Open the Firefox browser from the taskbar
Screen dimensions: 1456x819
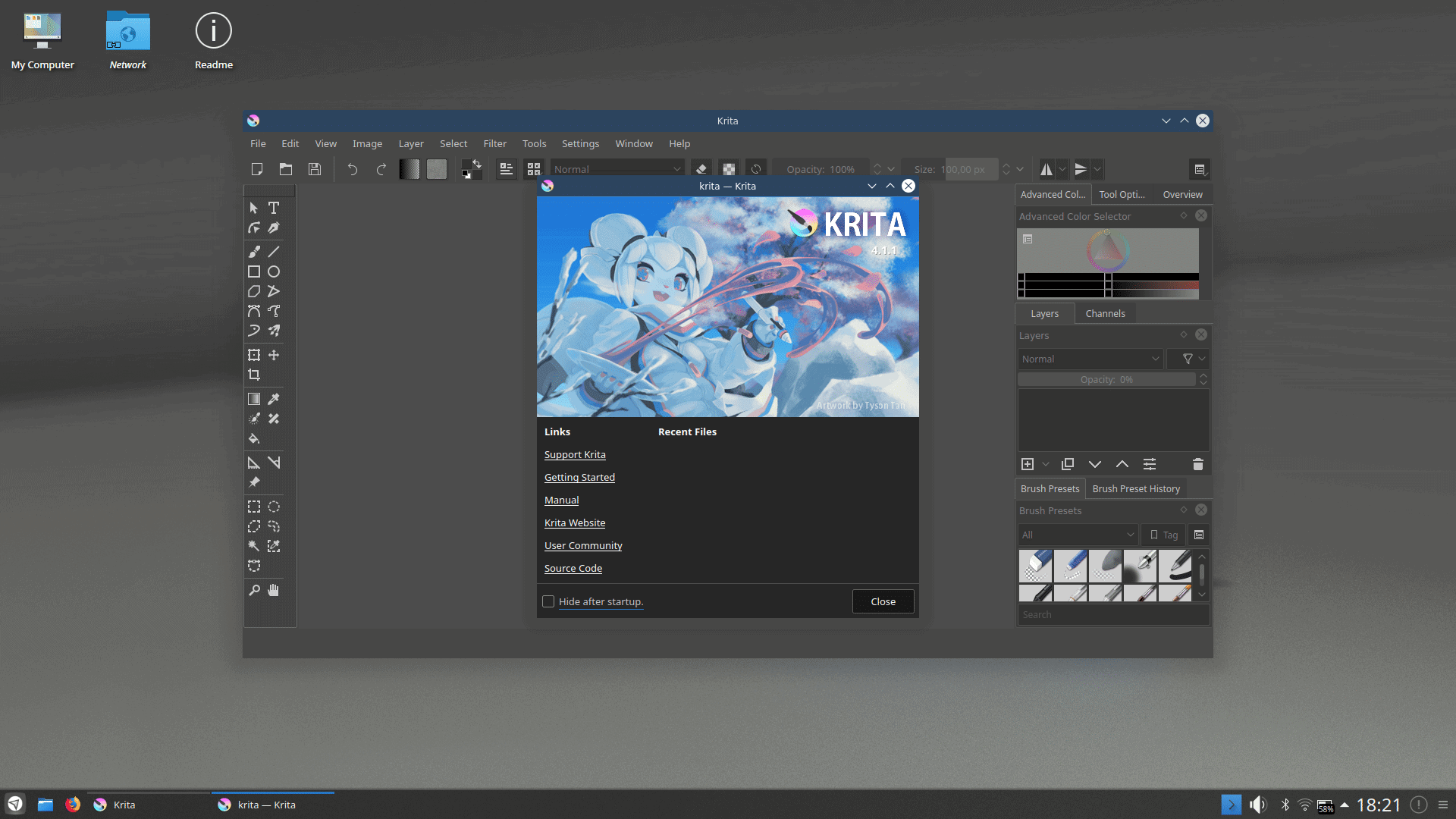73,805
